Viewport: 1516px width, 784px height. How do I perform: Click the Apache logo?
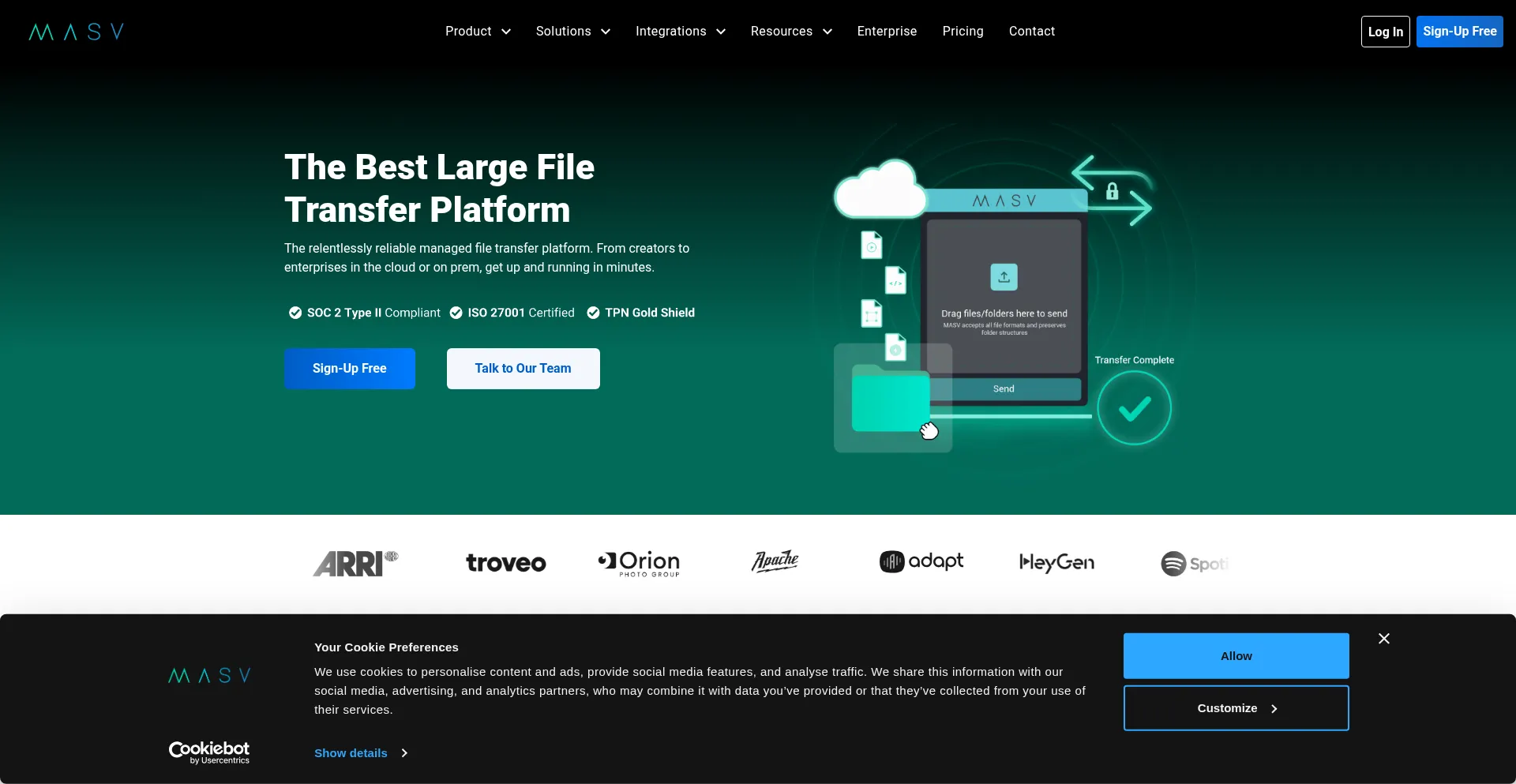coord(775,561)
